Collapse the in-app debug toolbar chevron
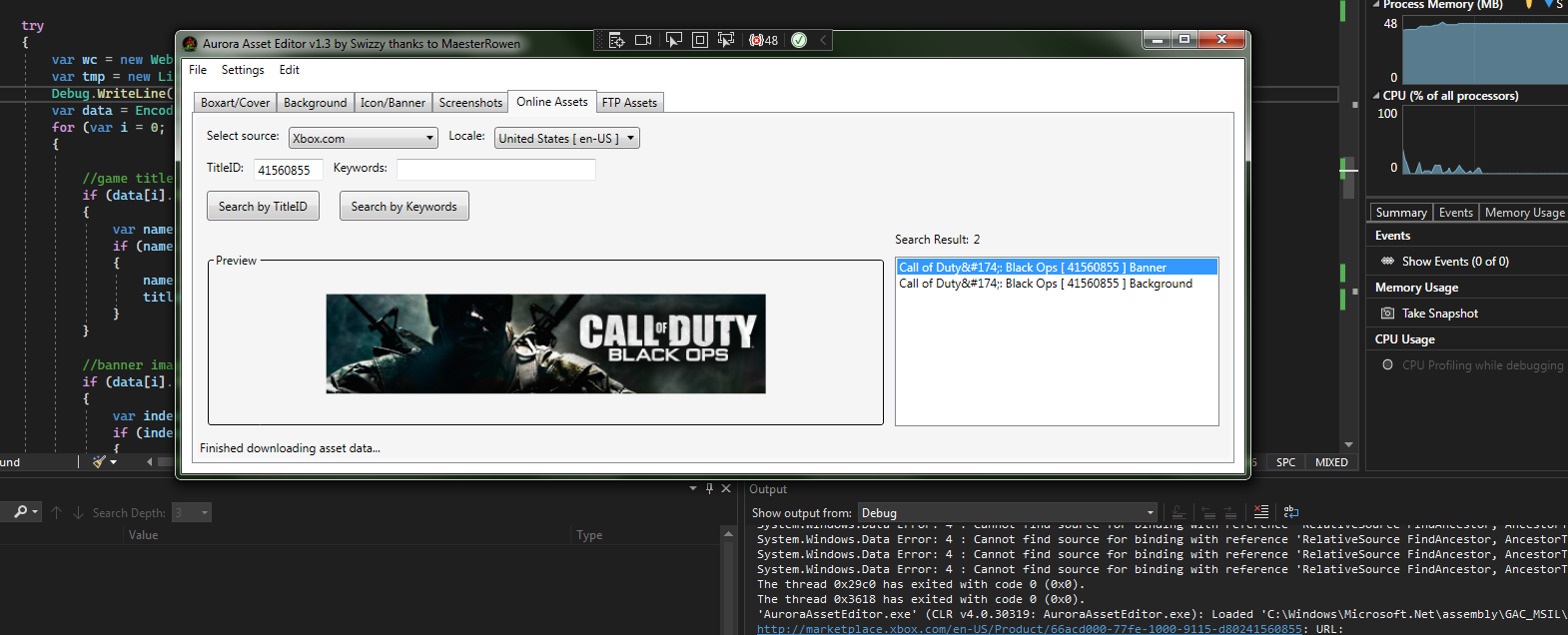 pos(823,40)
